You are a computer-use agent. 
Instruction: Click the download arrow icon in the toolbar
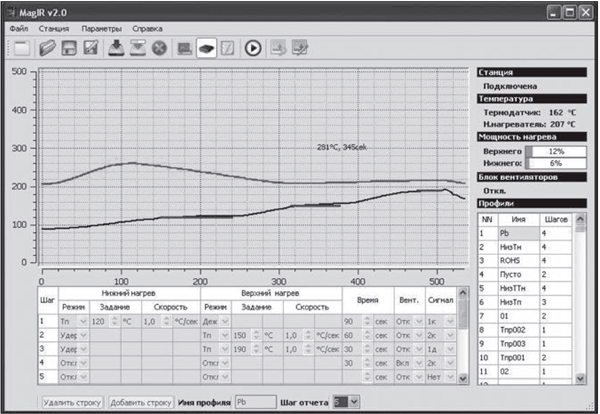pyautogui.click(x=116, y=47)
